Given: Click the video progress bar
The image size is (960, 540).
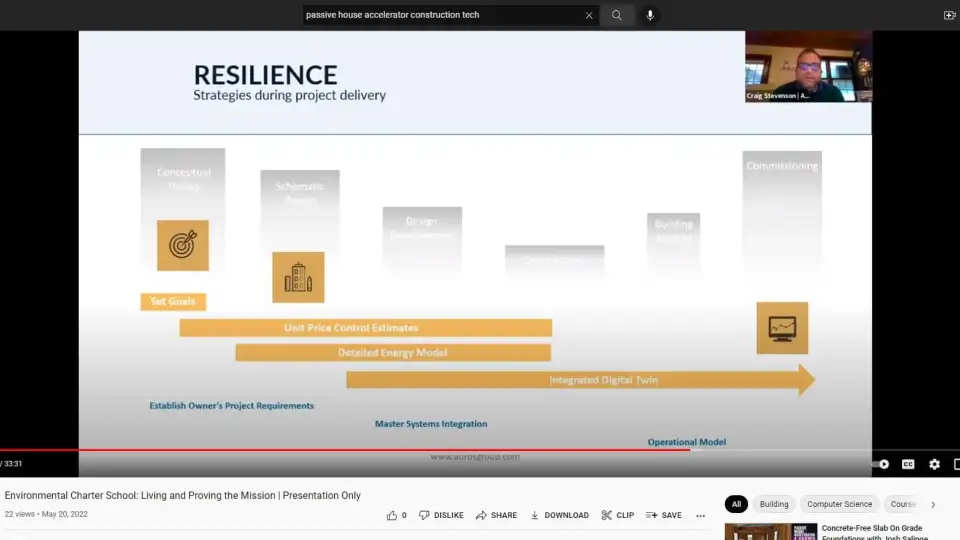Looking at the screenshot, I should (400, 450).
